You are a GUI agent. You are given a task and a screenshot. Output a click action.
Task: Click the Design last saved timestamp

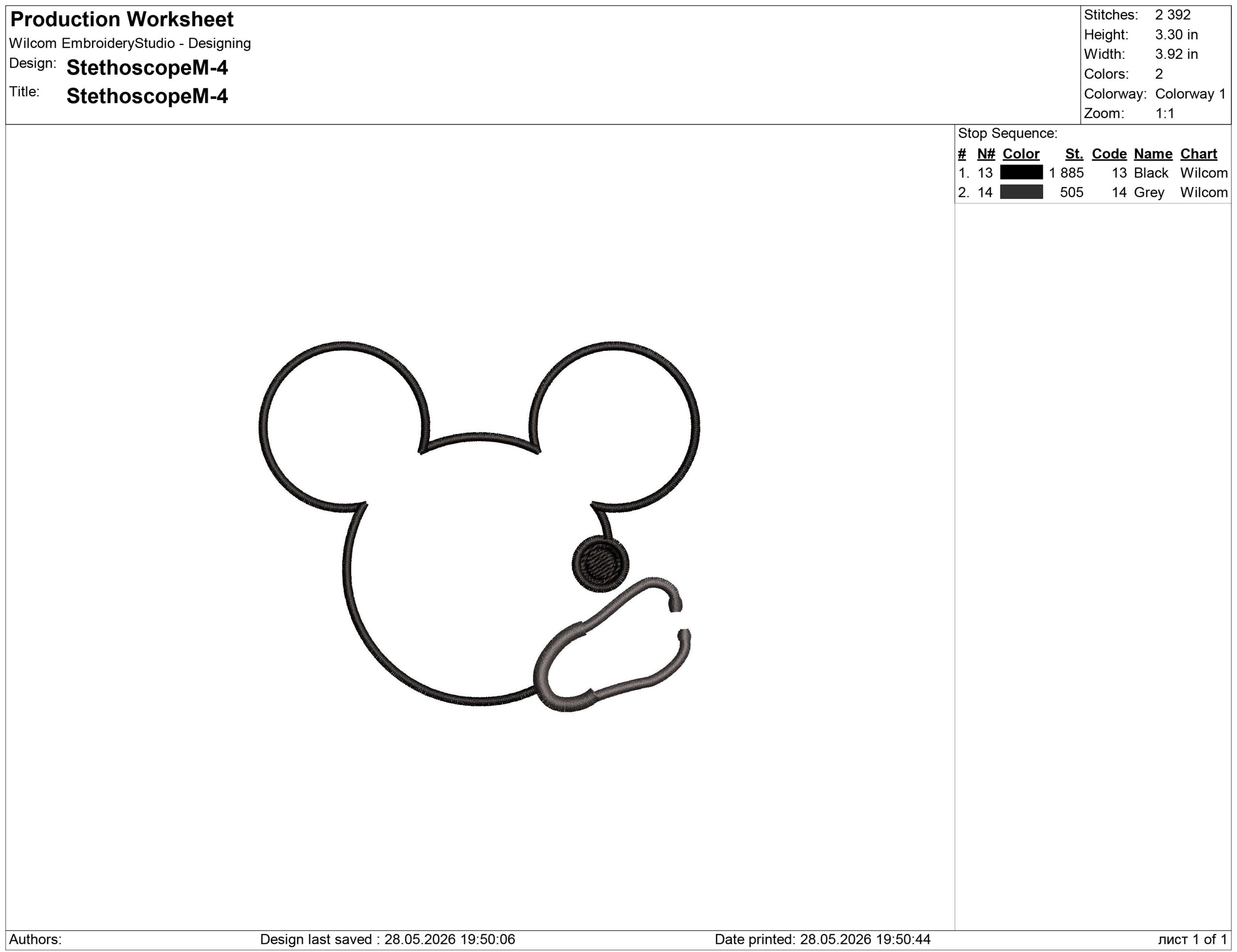(388, 939)
